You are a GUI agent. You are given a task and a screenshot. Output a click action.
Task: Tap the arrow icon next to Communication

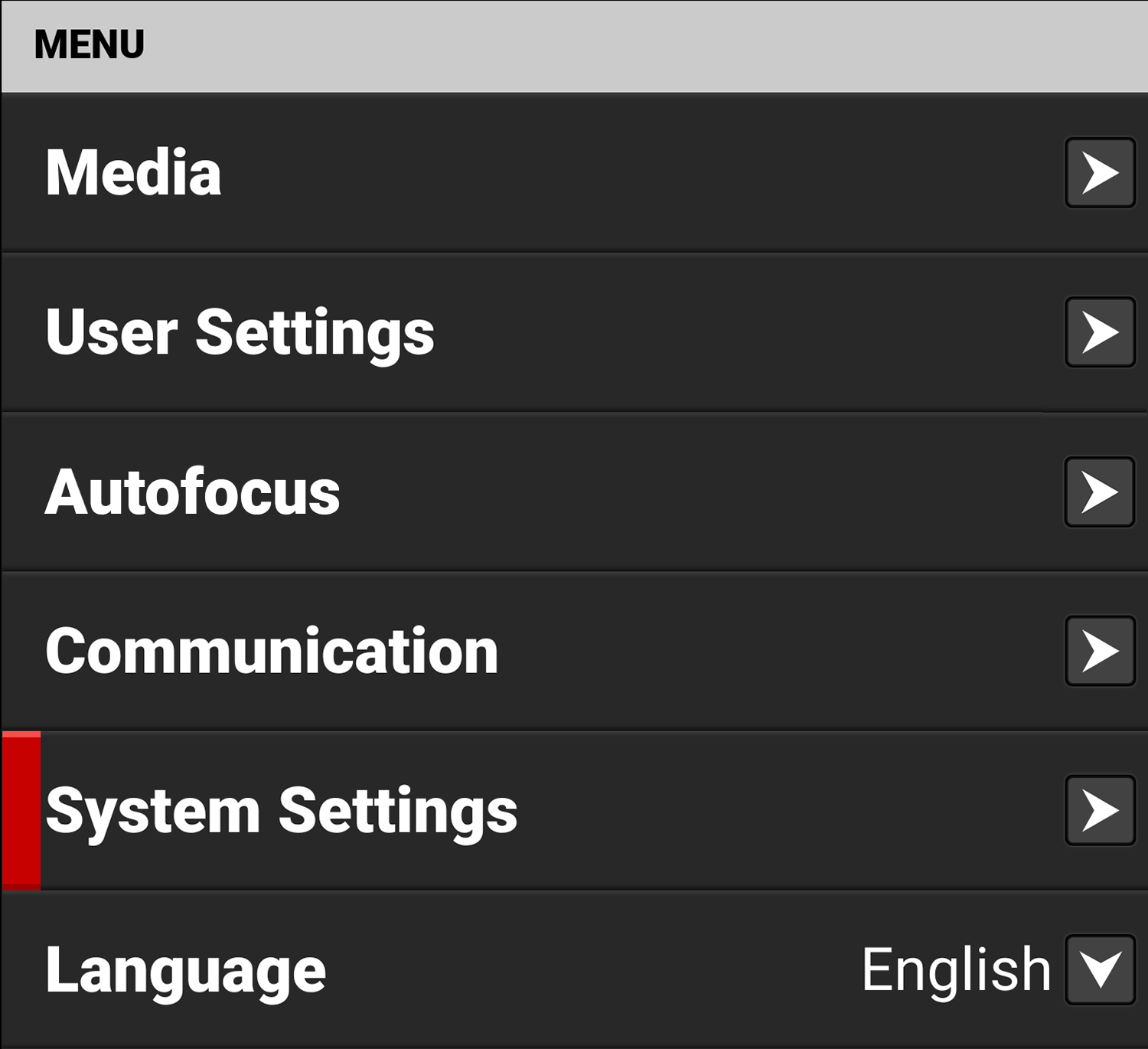1100,651
